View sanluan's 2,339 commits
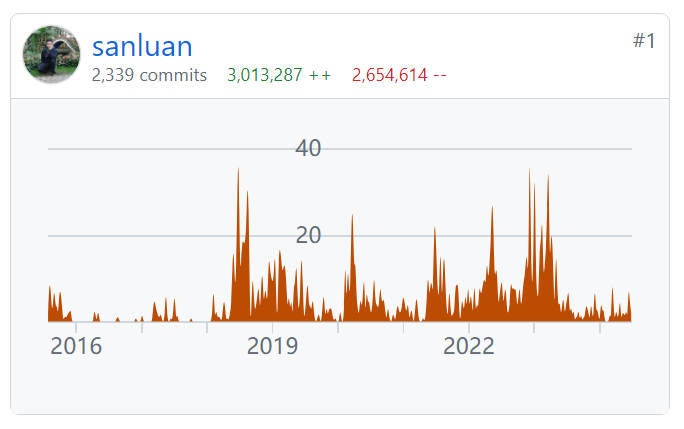This screenshot has height=429, width=684. [149, 75]
